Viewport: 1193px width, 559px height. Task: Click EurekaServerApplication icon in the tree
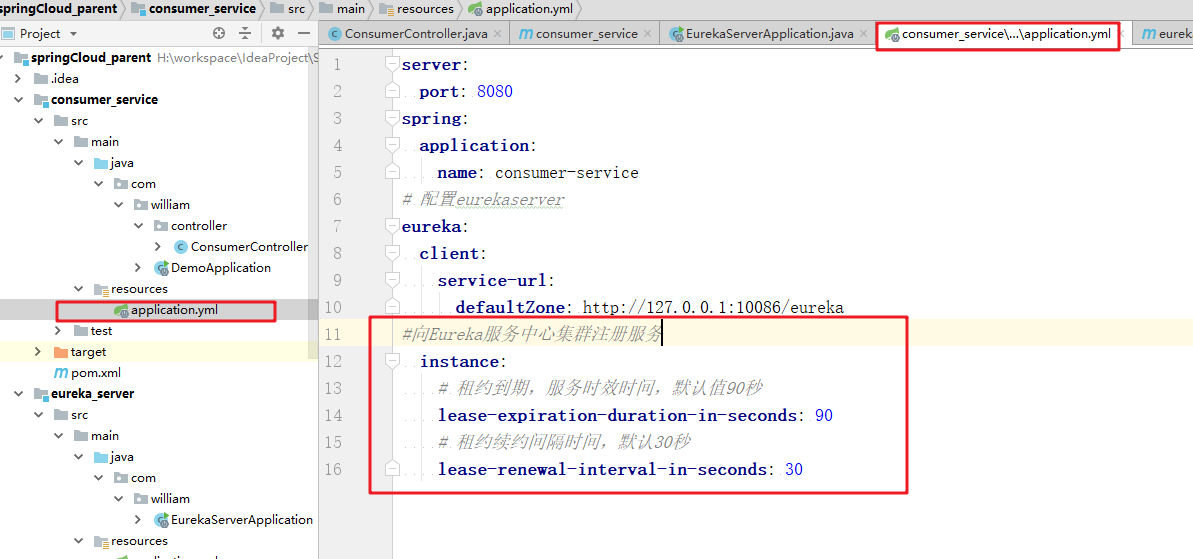click(x=161, y=520)
